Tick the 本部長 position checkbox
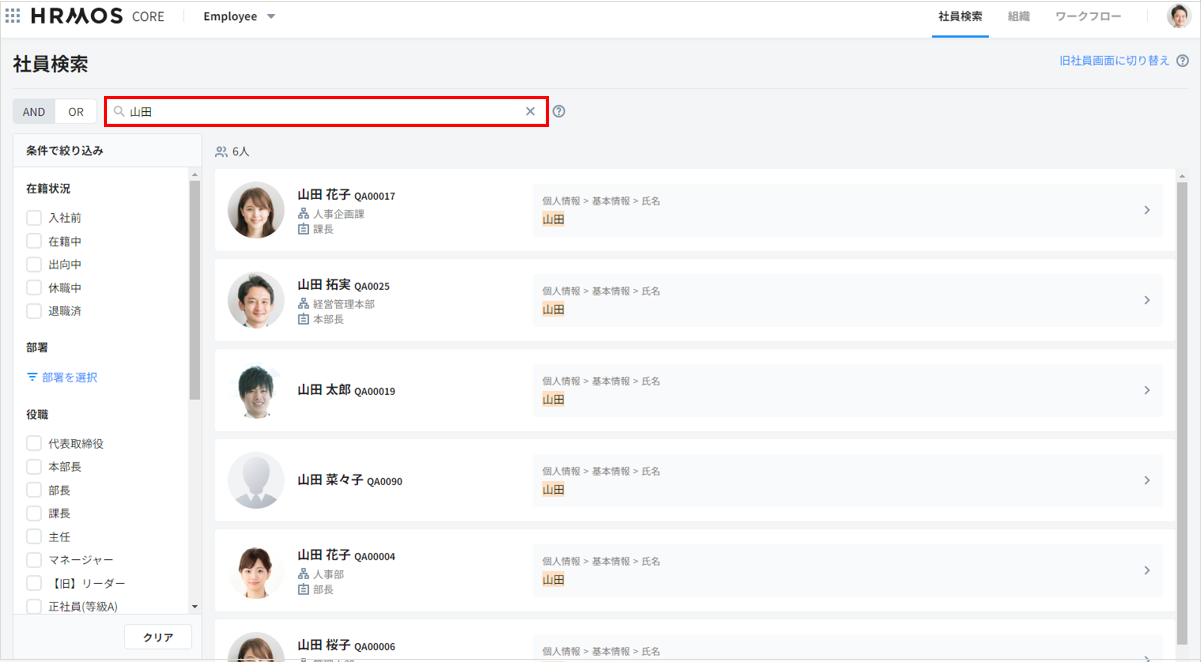 pyautogui.click(x=34, y=467)
